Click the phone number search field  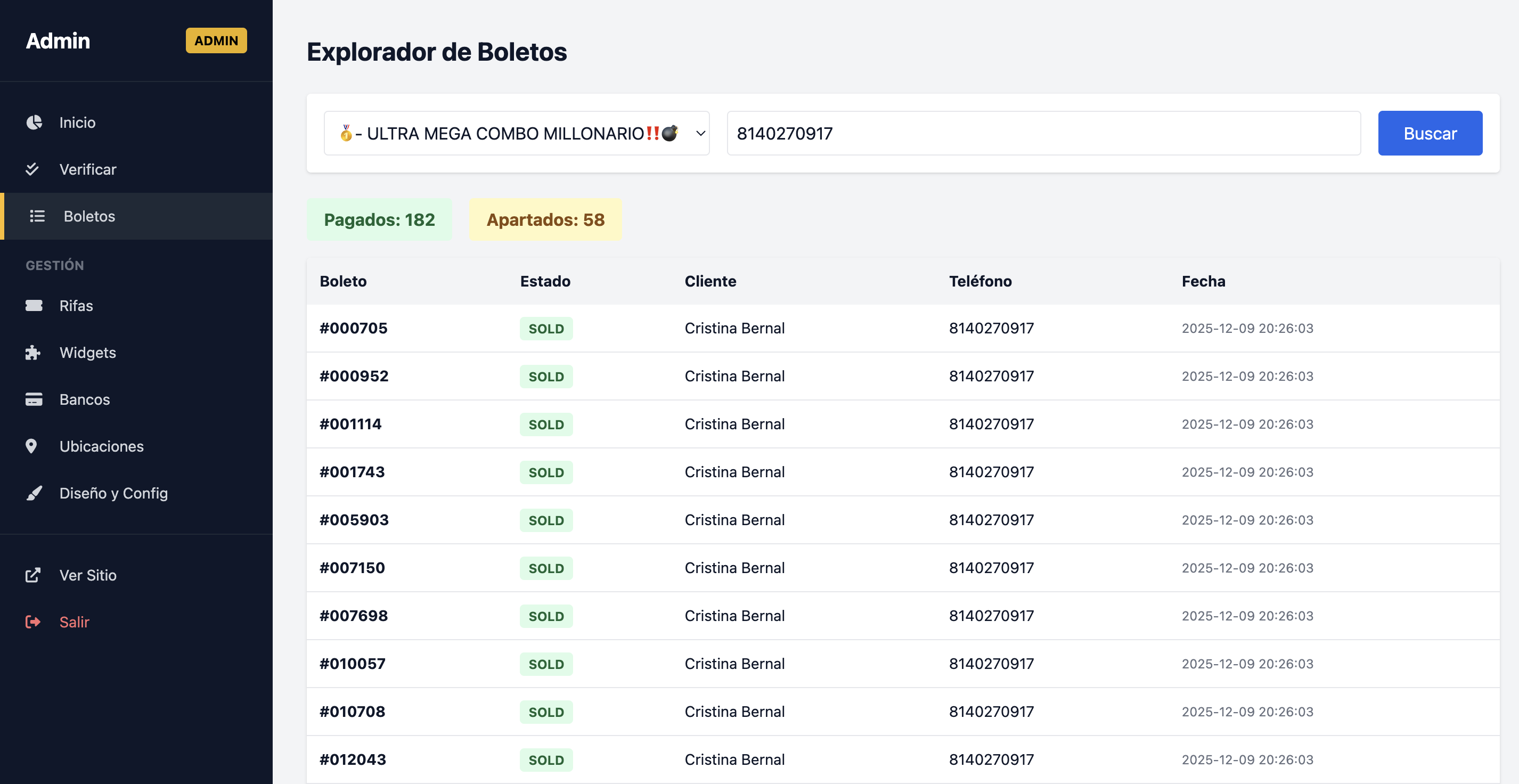pos(1043,133)
